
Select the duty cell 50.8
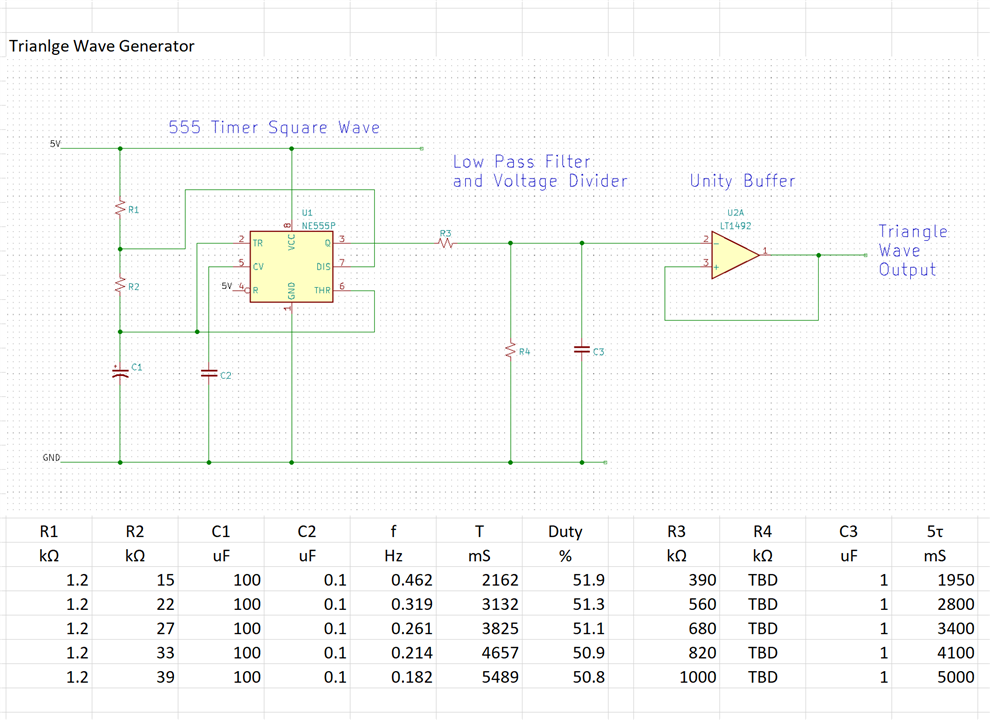click(565, 676)
